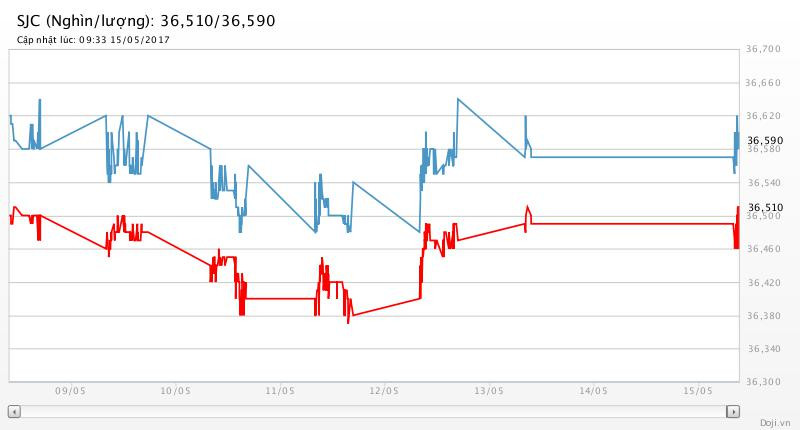The height and width of the screenshot is (430, 800).
Task: Click the 36,300 y-axis label
Action: click(764, 382)
